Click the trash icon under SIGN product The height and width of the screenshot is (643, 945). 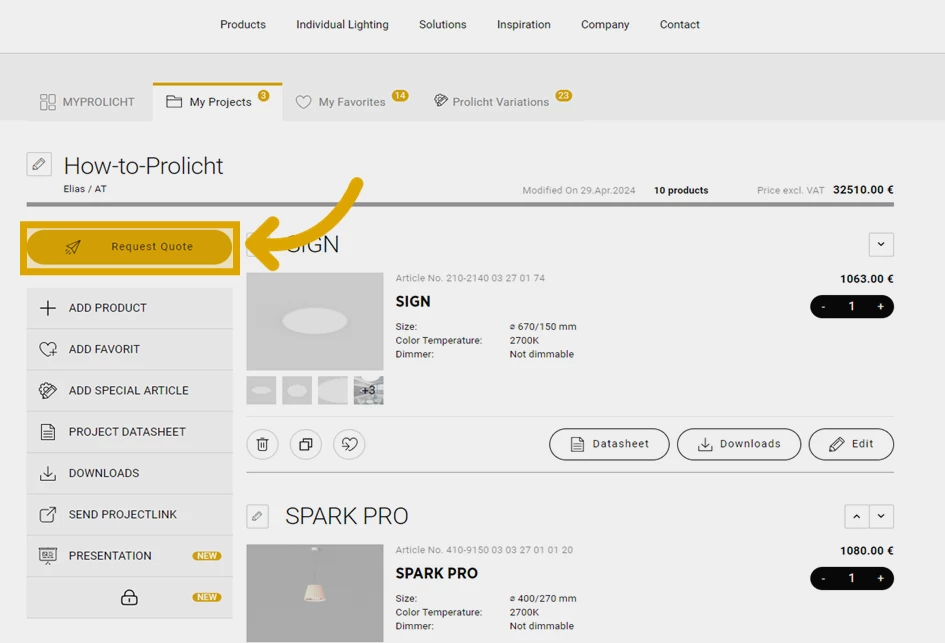coord(262,444)
